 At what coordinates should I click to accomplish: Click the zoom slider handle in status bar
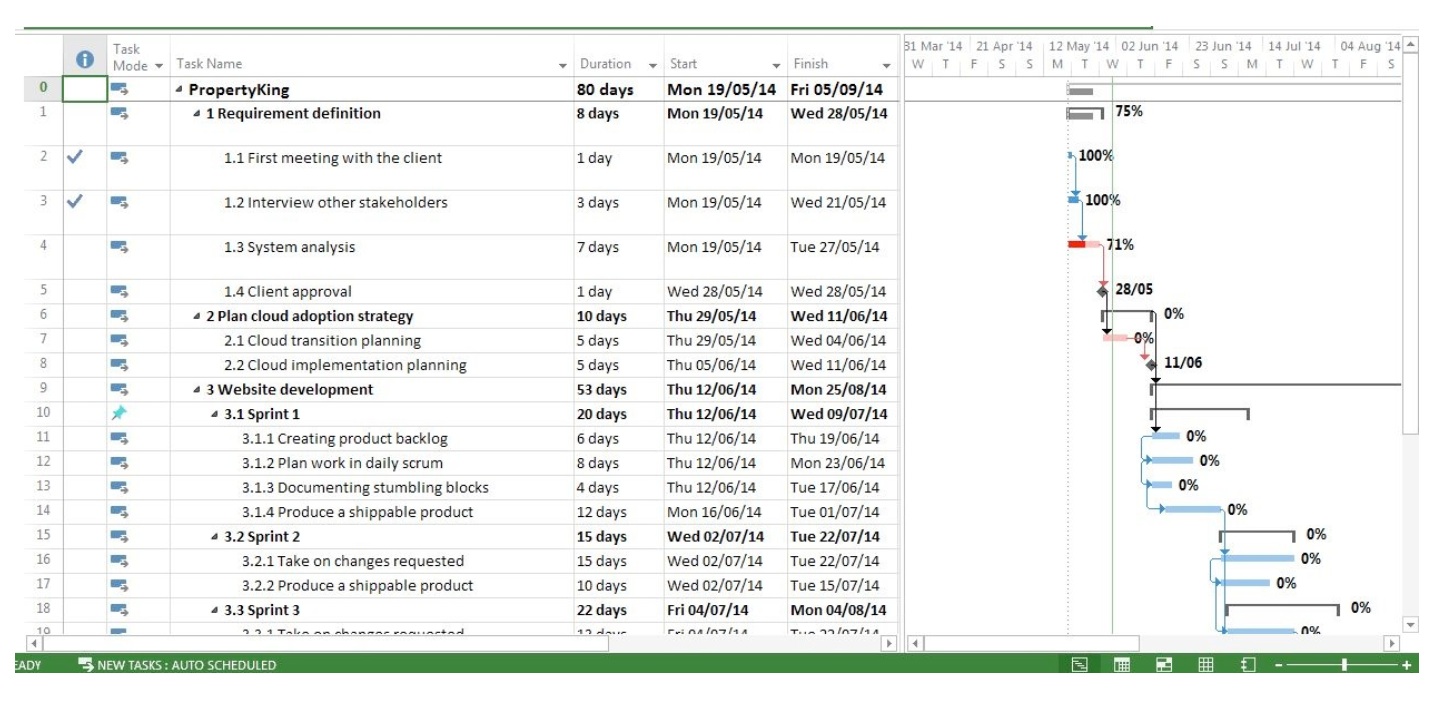click(1344, 665)
